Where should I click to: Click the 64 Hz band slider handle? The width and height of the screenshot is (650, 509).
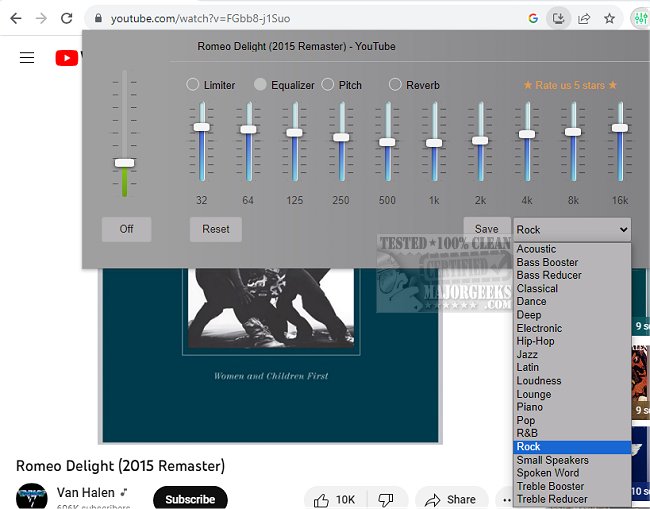(248, 129)
